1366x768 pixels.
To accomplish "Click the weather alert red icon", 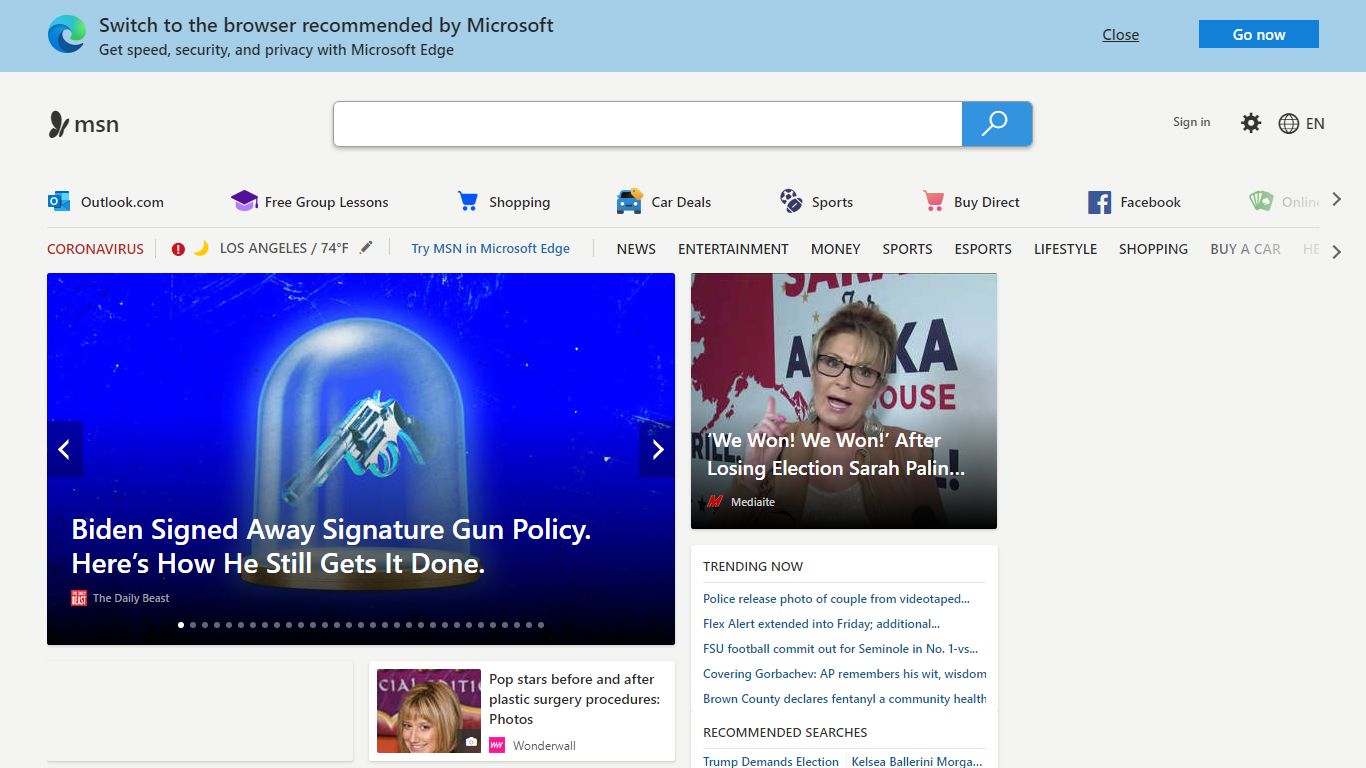I will point(178,249).
